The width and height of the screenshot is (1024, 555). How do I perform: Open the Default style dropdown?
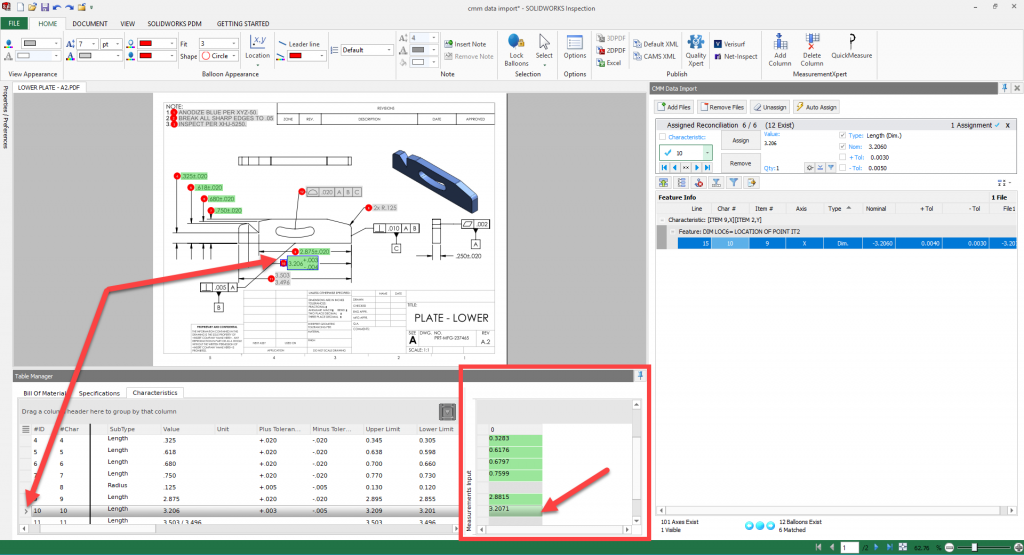tap(389, 50)
